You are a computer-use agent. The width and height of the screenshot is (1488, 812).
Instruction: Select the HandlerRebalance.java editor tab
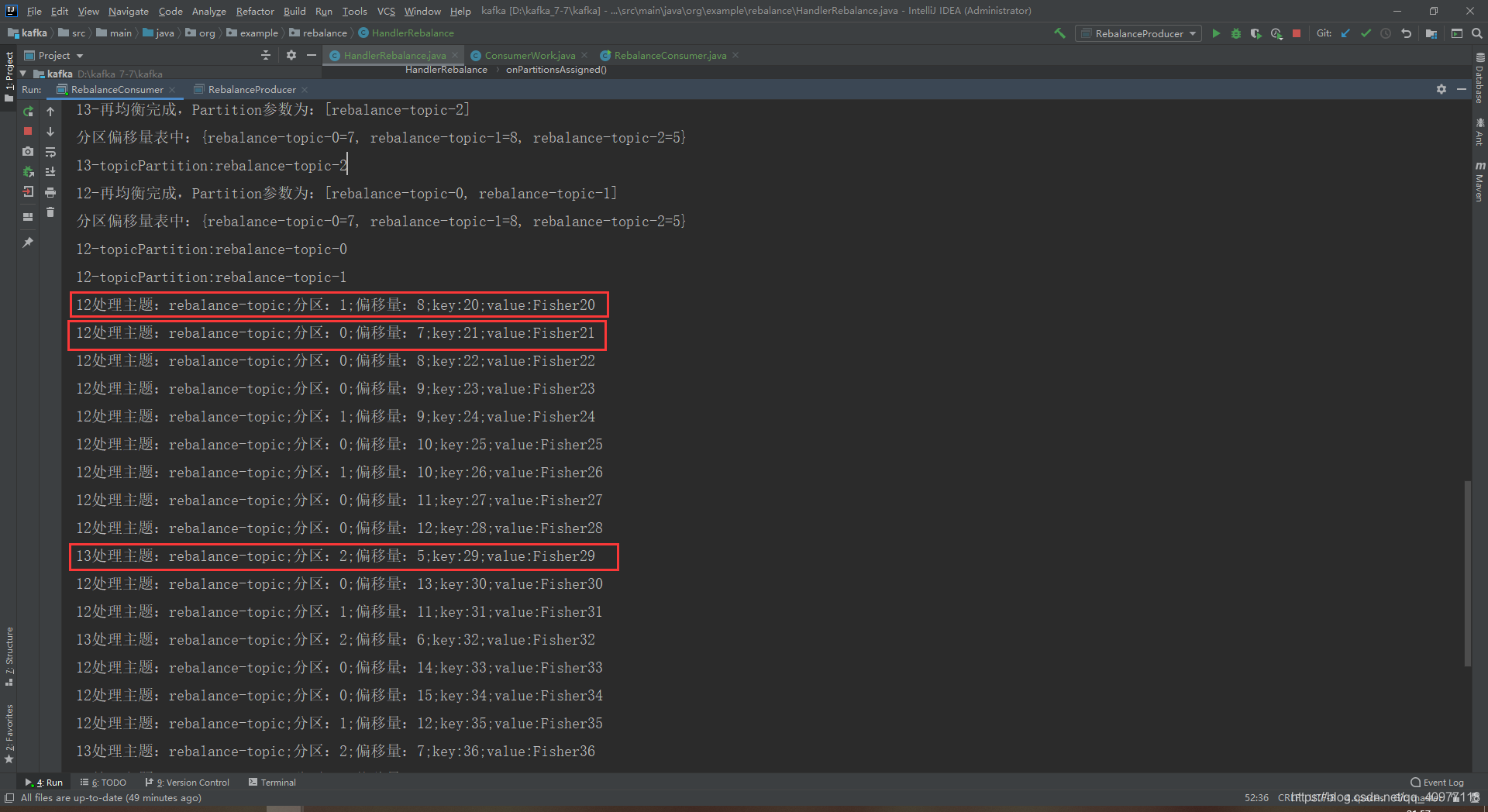pos(394,55)
